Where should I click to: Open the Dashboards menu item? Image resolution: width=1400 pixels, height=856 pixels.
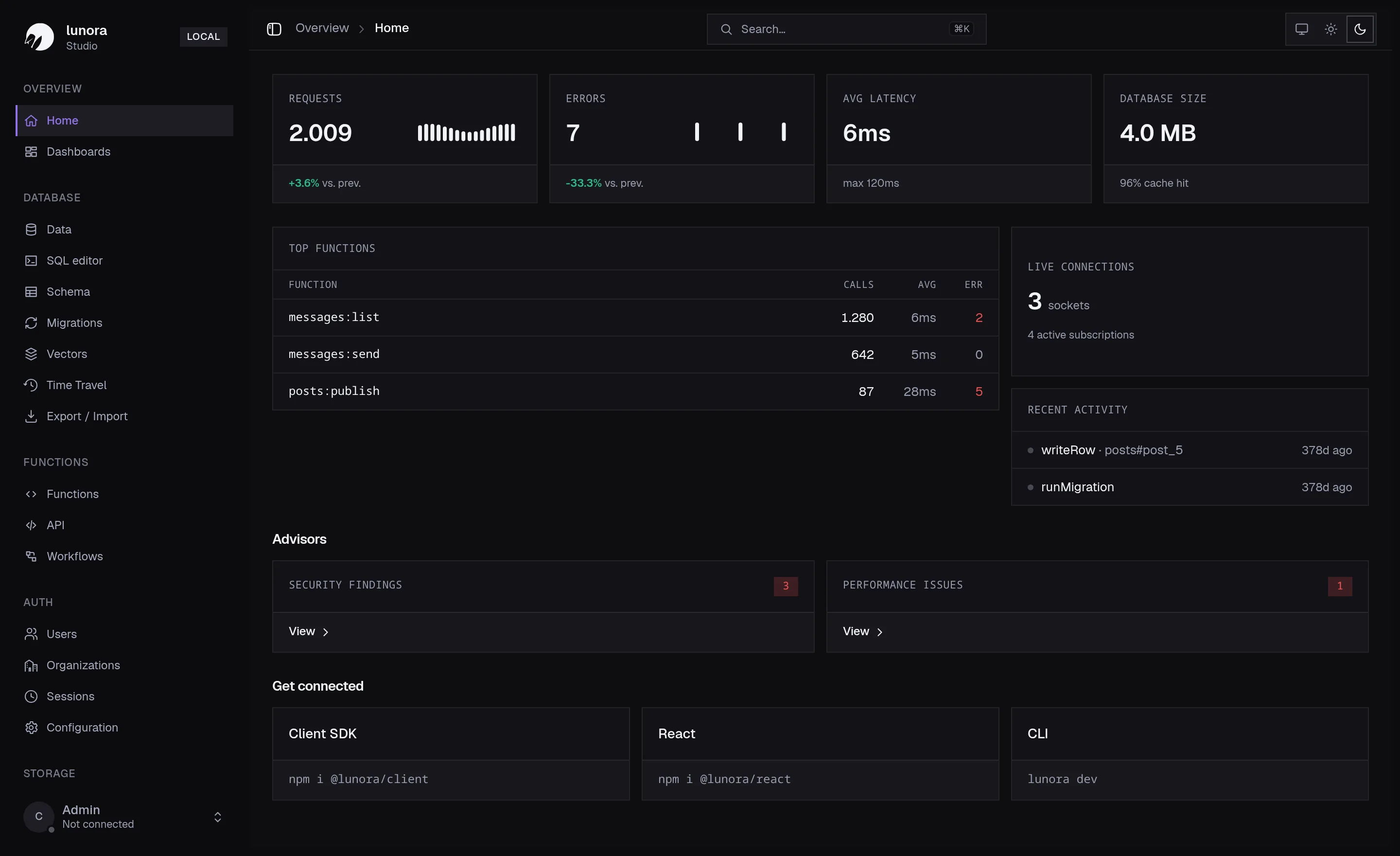coord(124,152)
